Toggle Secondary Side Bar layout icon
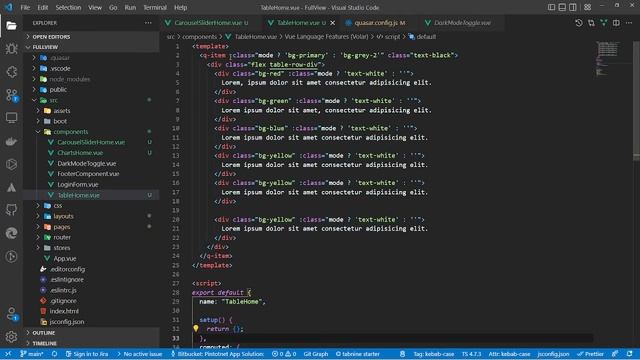Viewport: 640px width, 360px height. [x=573, y=7]
